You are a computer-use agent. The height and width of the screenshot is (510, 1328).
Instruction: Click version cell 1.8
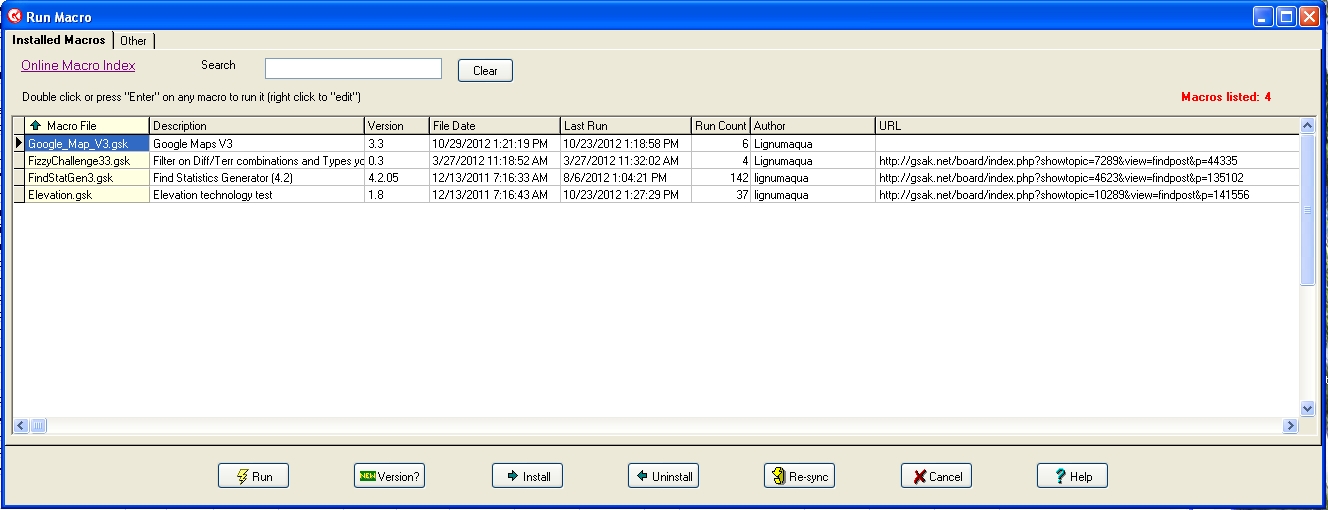click(397, 194)
